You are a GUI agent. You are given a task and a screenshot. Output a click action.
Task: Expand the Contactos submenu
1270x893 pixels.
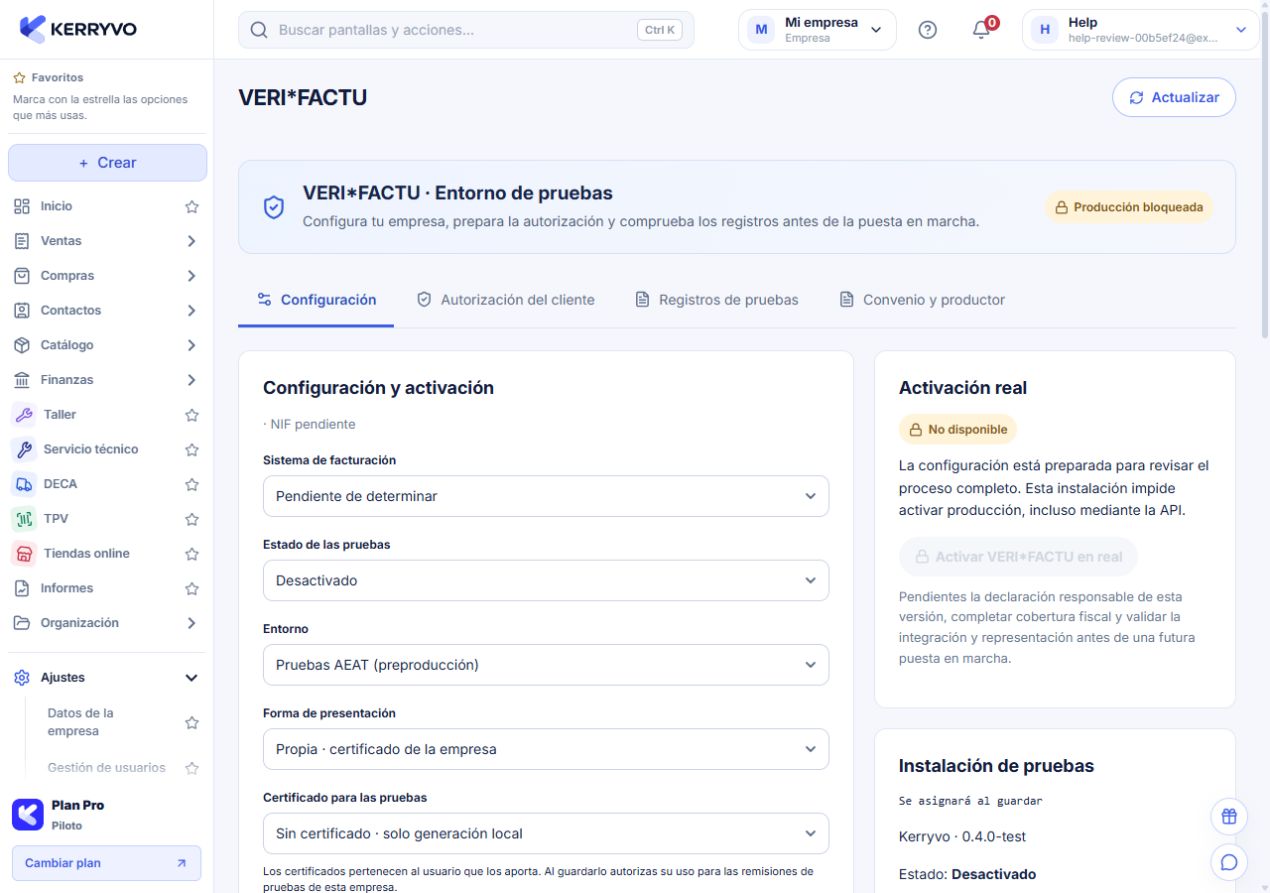[x=192, y=311]
